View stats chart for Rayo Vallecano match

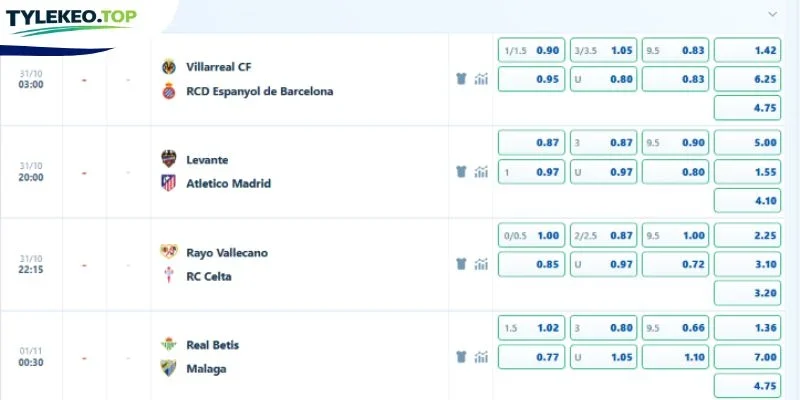(x=481, y=264)
